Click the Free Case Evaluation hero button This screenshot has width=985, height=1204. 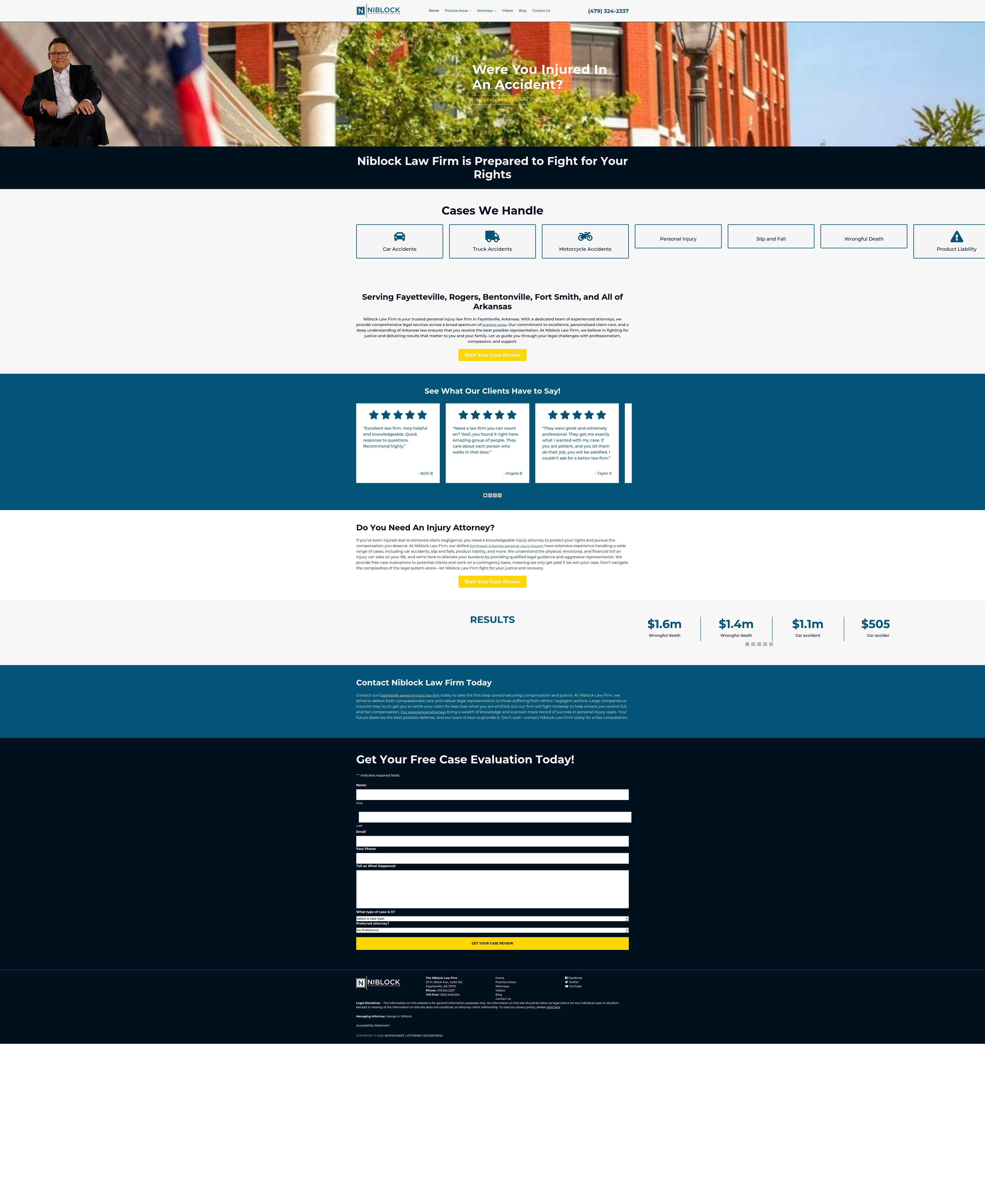[x=499, y=100]
